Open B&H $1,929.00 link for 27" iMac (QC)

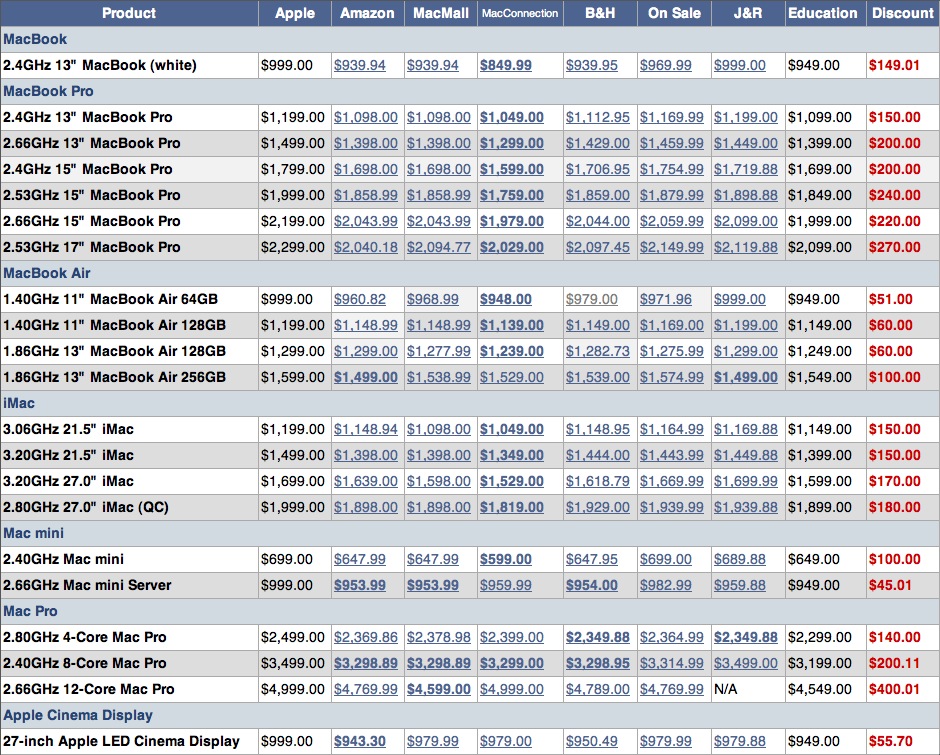click(598, 507)
